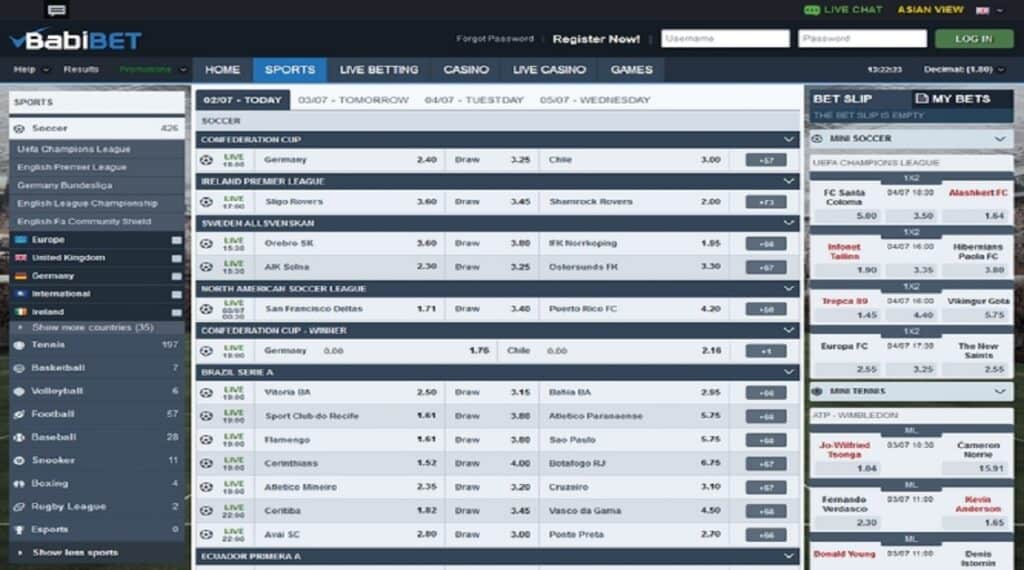The width and height of the screenshot is (1024, 570).
Task: Click soccer icon in Sligo Rovers row
Action: [x=206, y=202]
